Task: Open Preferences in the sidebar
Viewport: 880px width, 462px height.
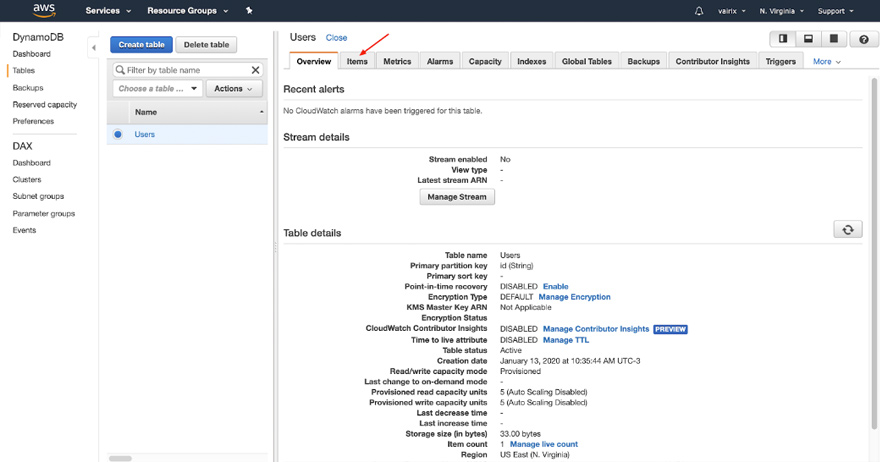Action: pos(33,121)
